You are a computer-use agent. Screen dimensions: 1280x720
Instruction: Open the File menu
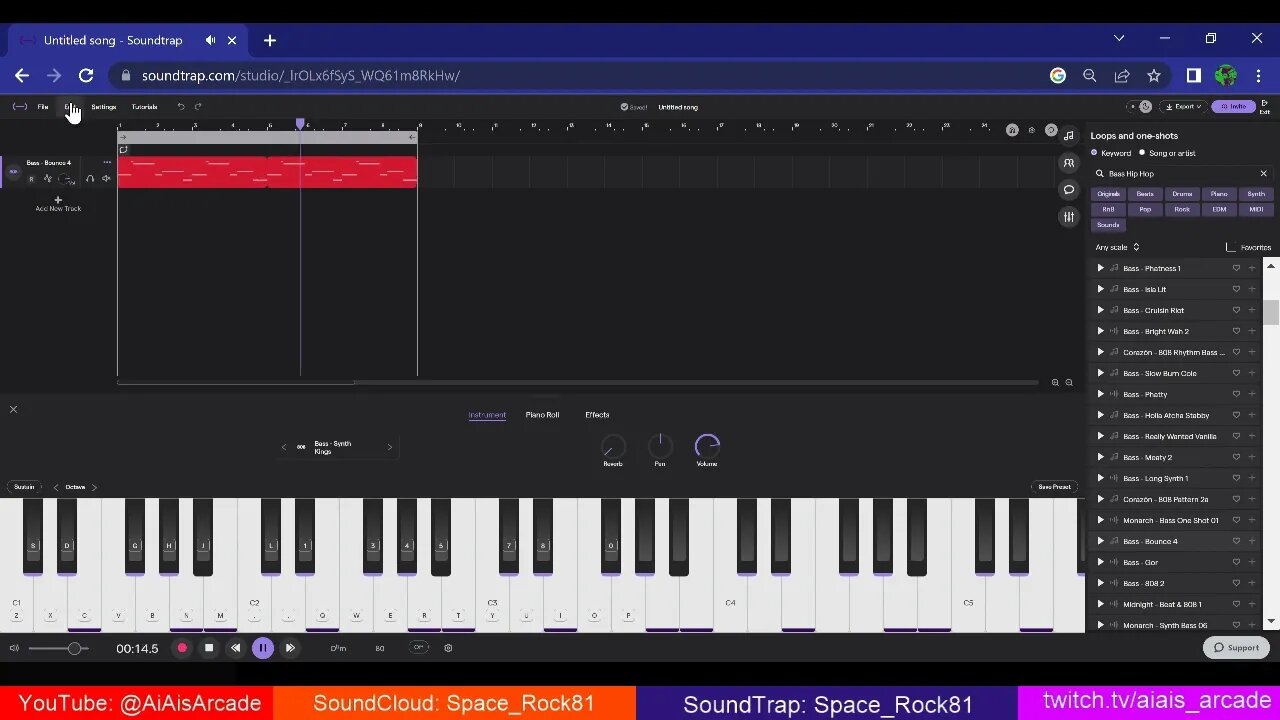coord(43,106)
